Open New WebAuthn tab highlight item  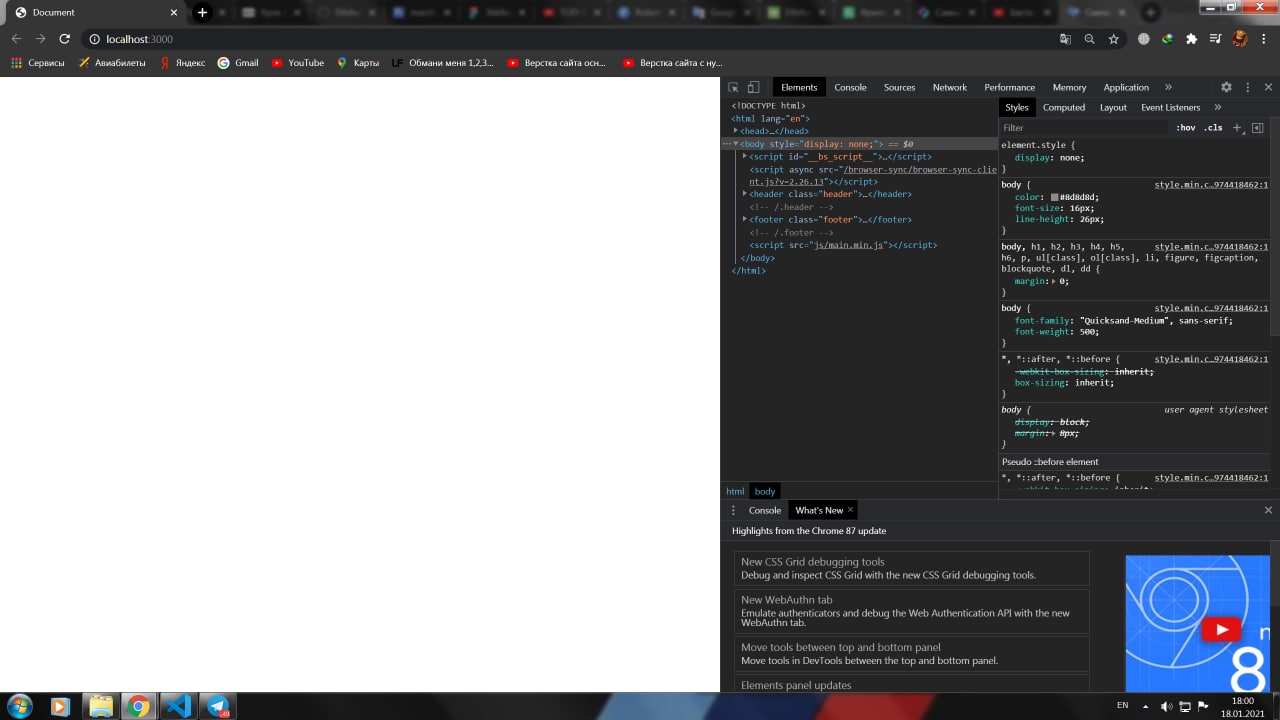[x=912, y=612]
